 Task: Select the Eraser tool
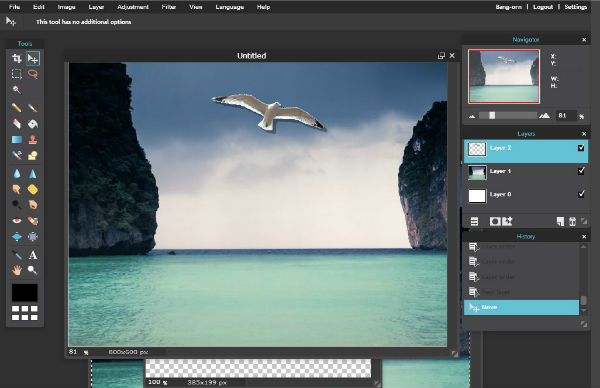coord(16,124)
